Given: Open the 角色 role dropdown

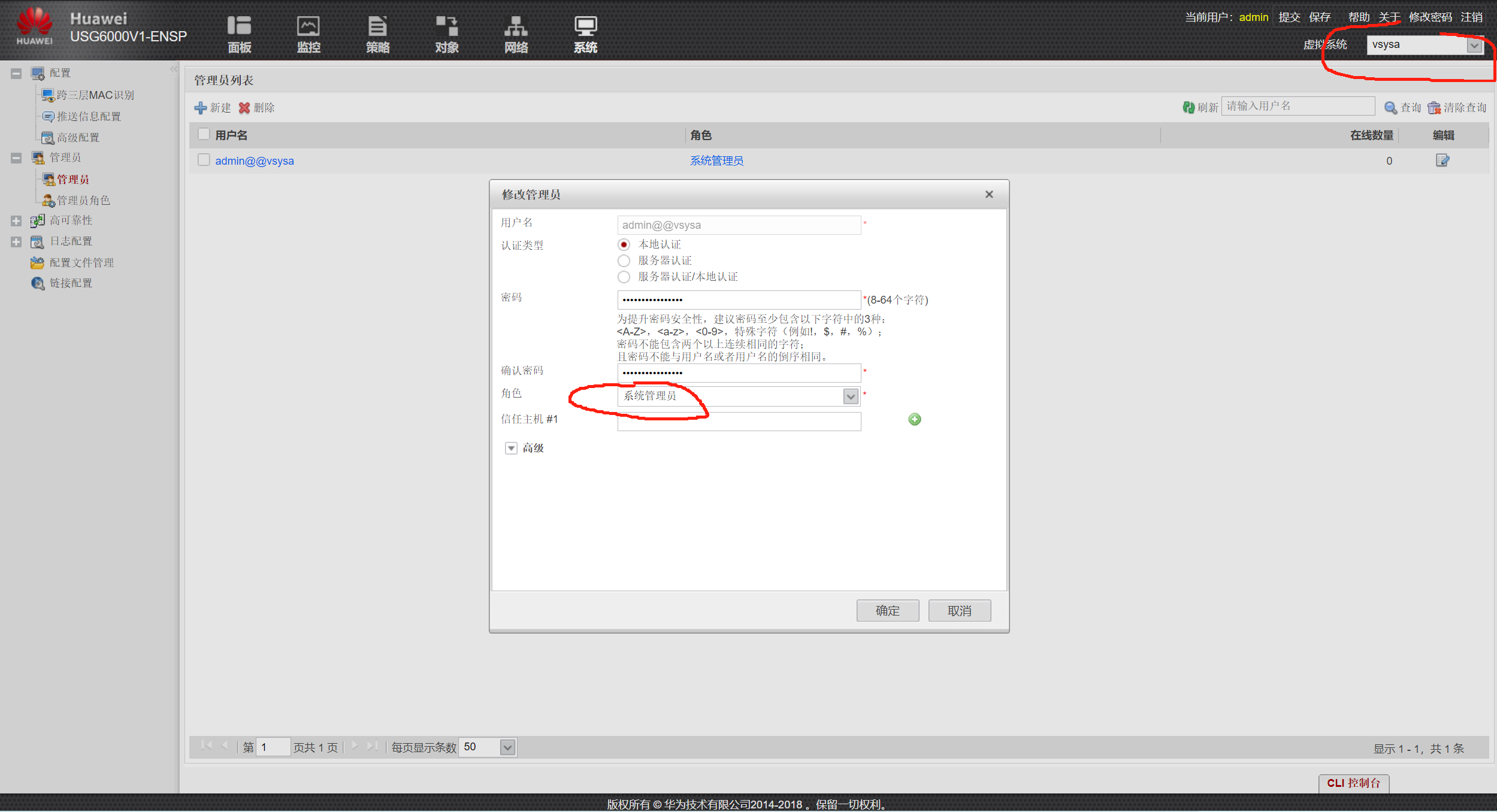Looking at the screenshot, I should 850,396.
